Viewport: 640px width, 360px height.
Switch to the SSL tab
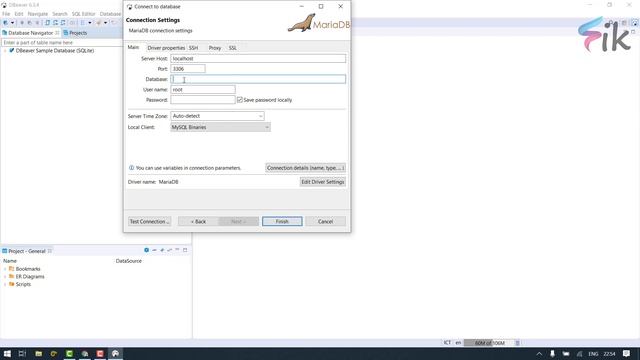pos(233,48)
